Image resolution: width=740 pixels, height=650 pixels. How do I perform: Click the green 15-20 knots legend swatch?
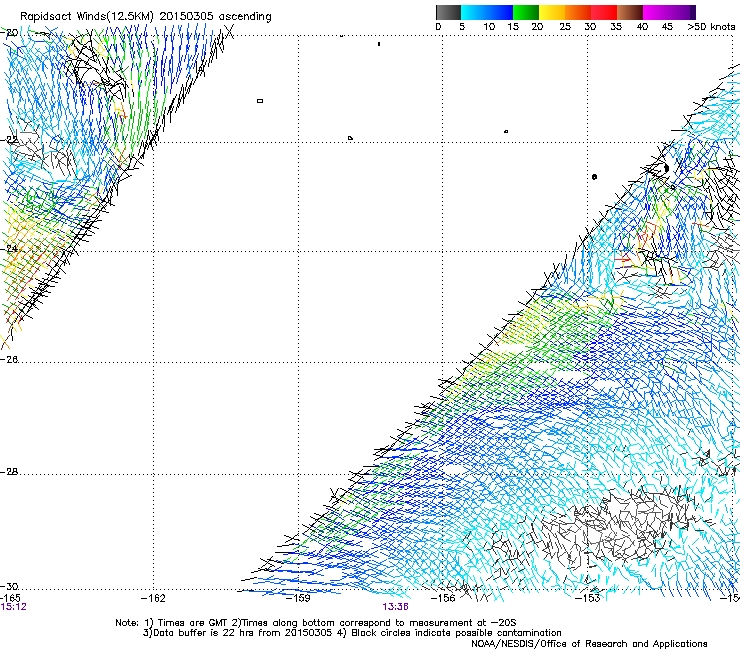point(526,12)
